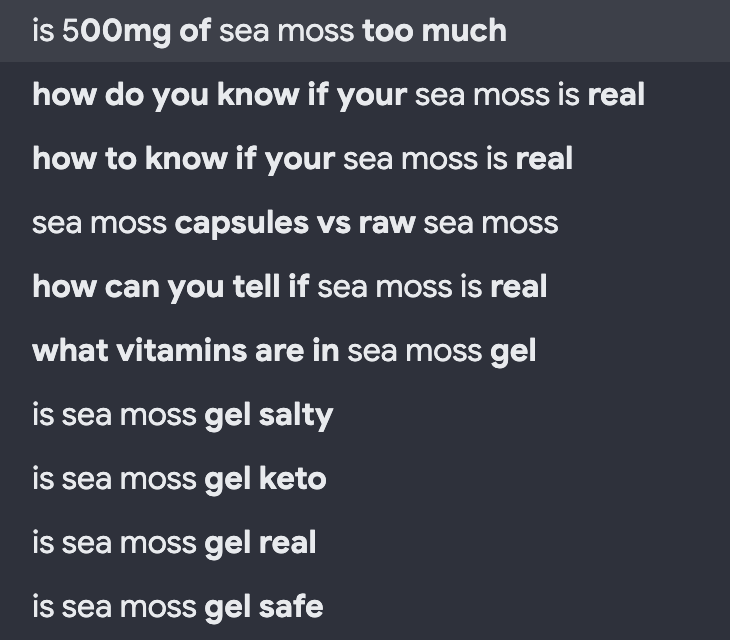Viewport: 730px width, 640px height.
Task: Click bold words "too much" in first suggestion
Action: coord(434,31)
